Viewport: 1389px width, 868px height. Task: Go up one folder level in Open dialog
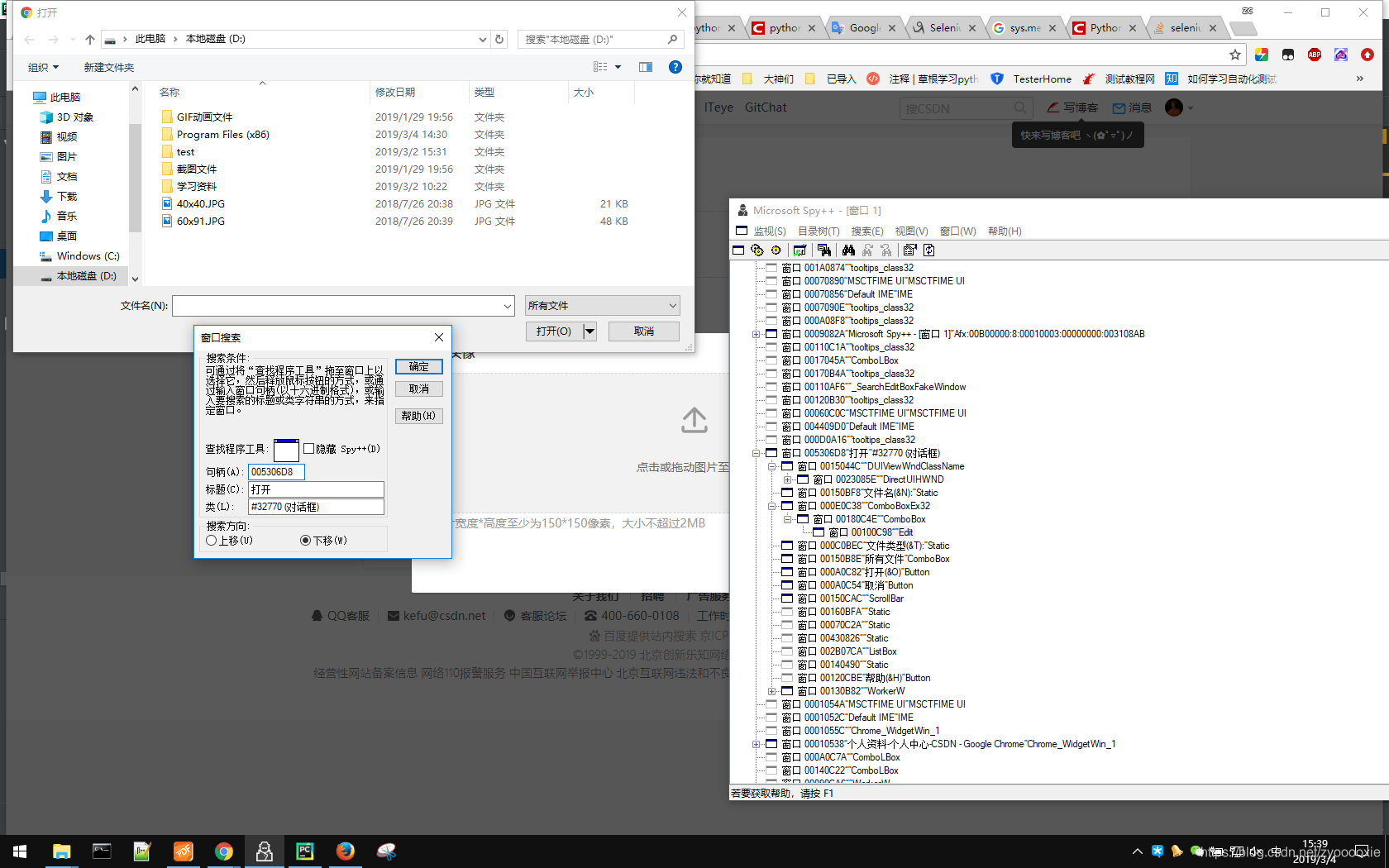(x=90, y=39)
